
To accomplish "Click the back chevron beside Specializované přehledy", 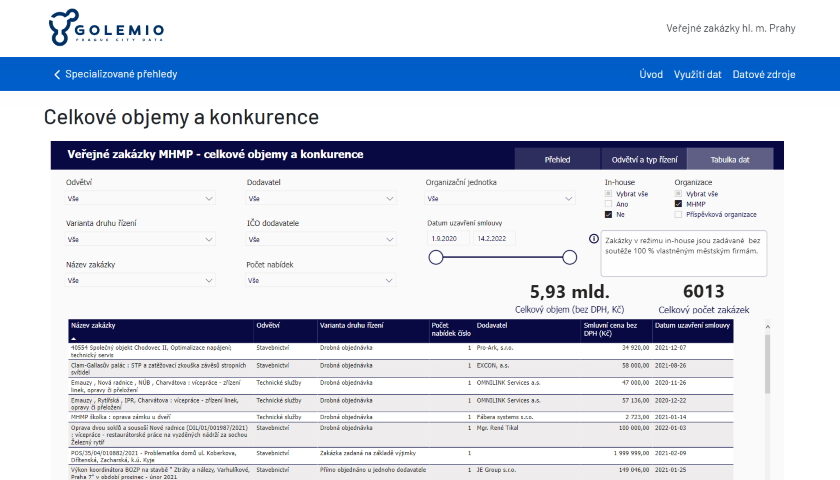I will coord(57,74).
